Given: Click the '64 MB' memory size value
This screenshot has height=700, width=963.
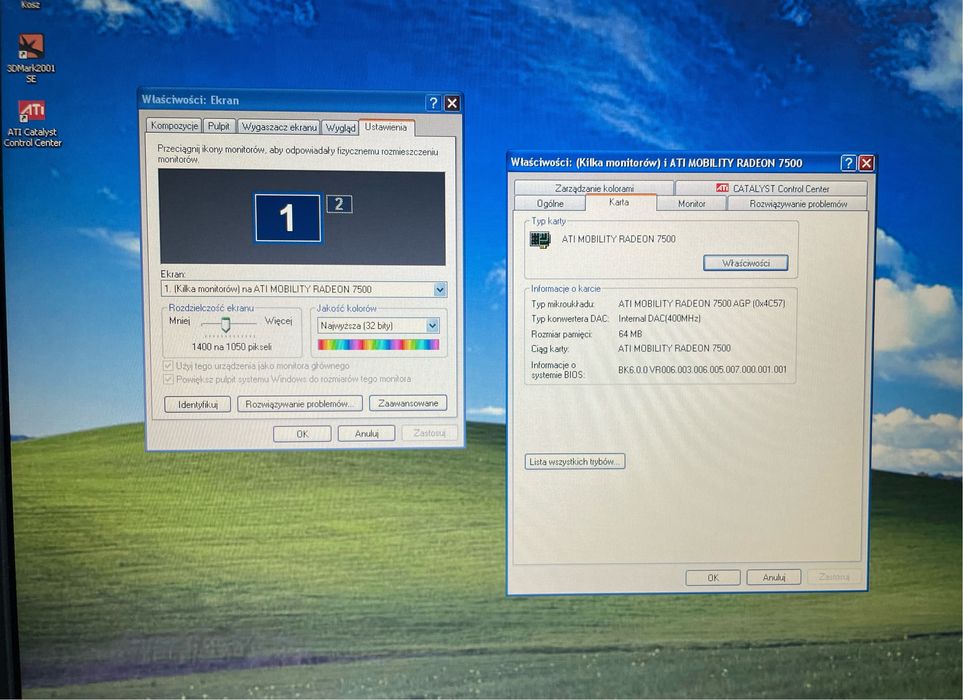Looking at the screenshot, I should 630,334.
